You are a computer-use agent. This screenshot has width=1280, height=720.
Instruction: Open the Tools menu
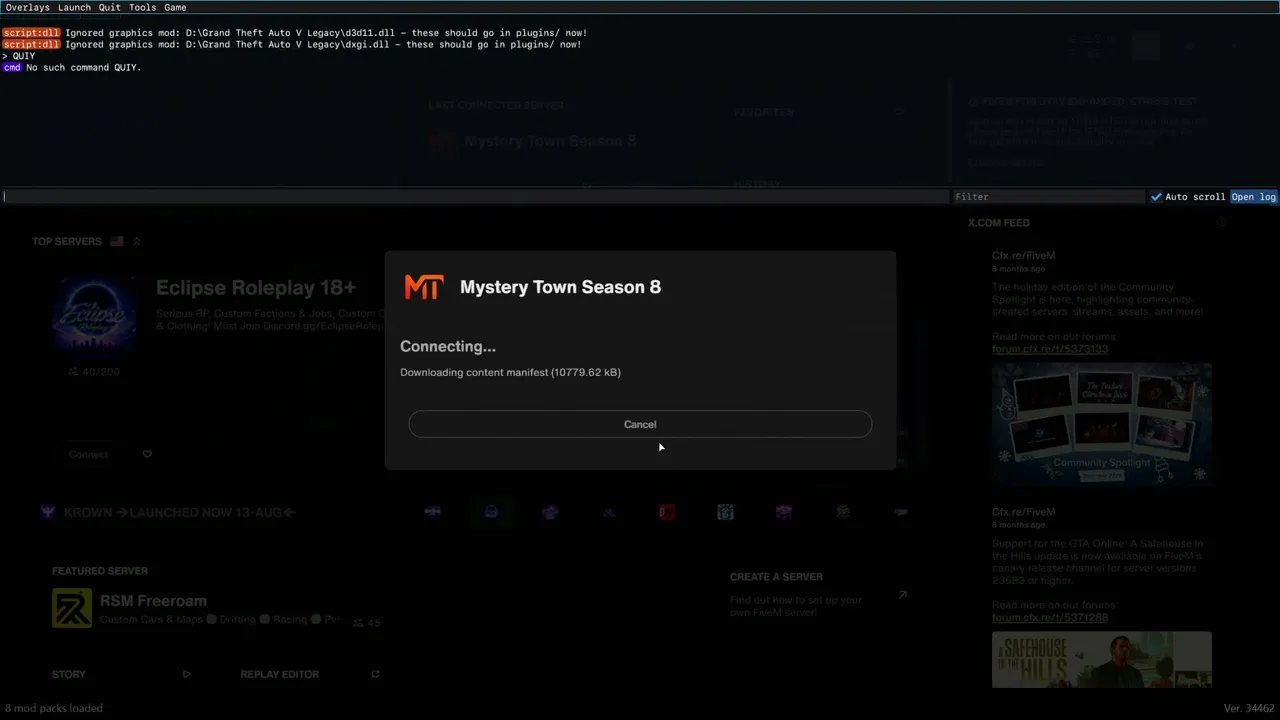point(142,7)
